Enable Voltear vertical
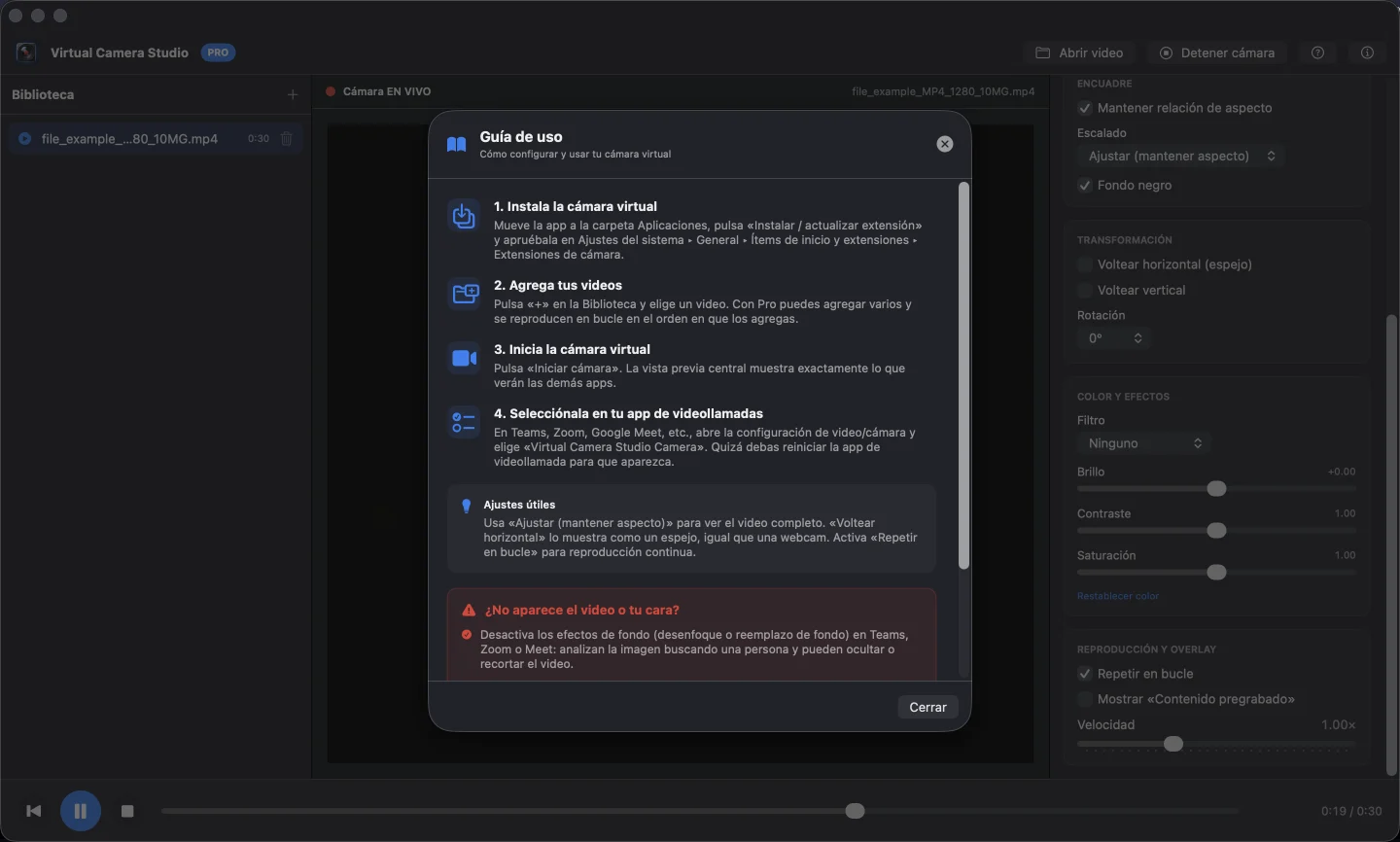The image size is (1400, 842). 1085,290
